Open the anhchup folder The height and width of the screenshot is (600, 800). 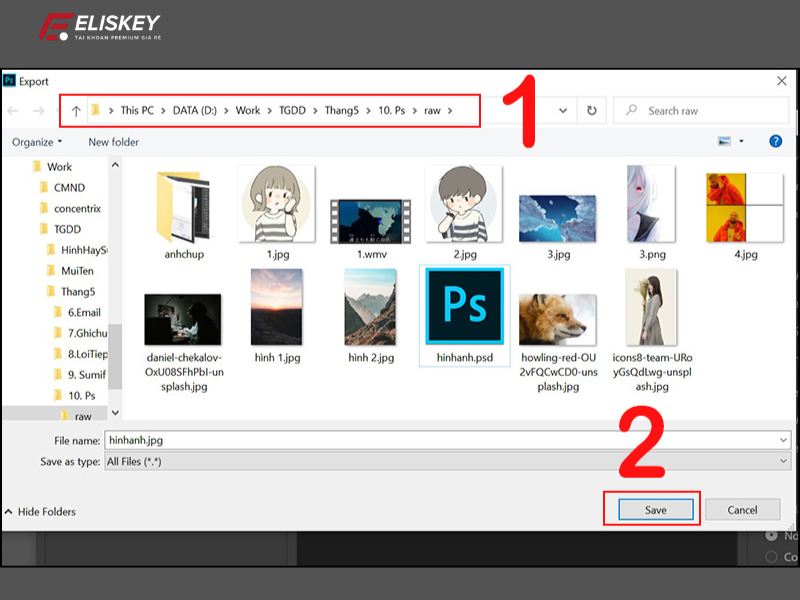[183, 210]
